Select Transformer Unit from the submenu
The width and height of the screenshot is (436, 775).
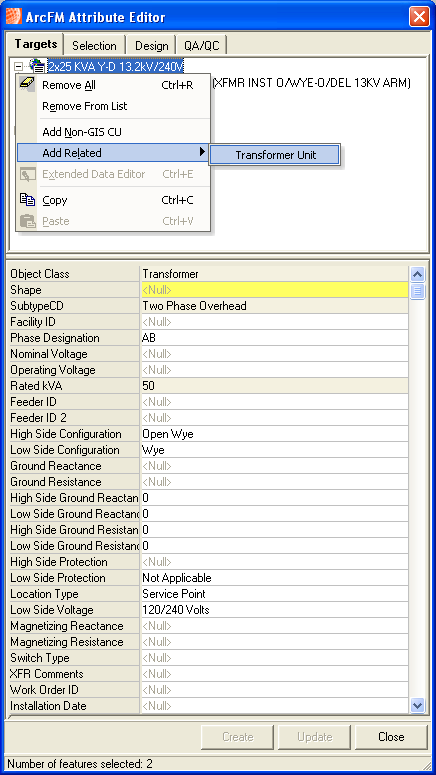coord(275,155)
